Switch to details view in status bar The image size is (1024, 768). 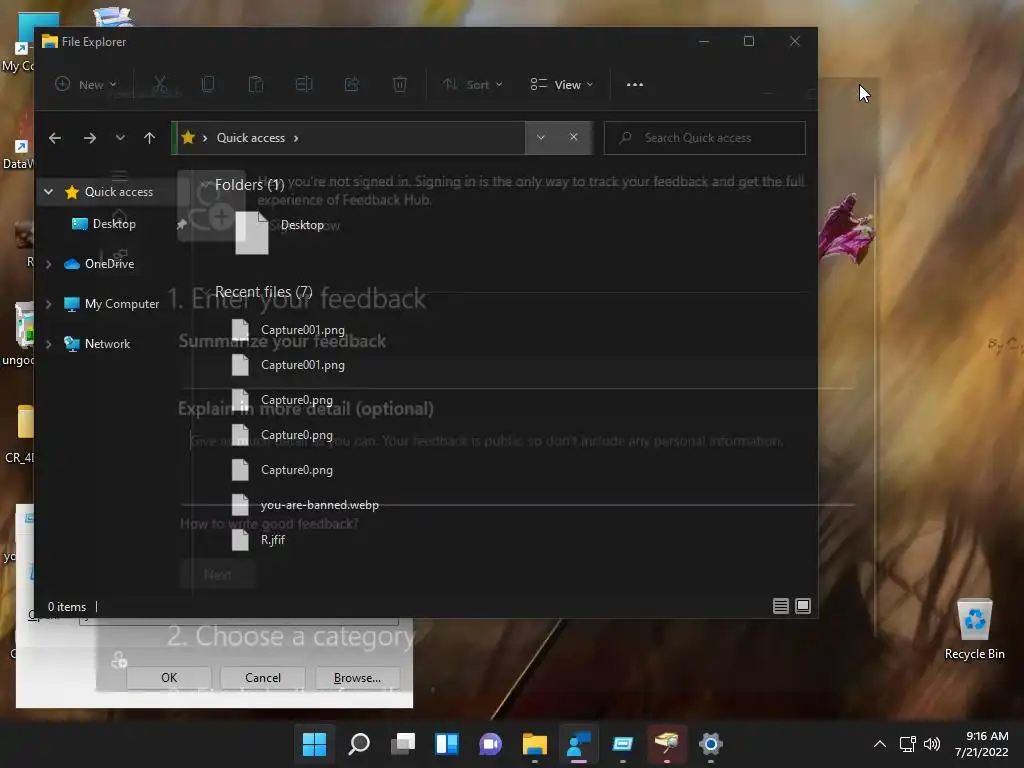pos(780,606)
